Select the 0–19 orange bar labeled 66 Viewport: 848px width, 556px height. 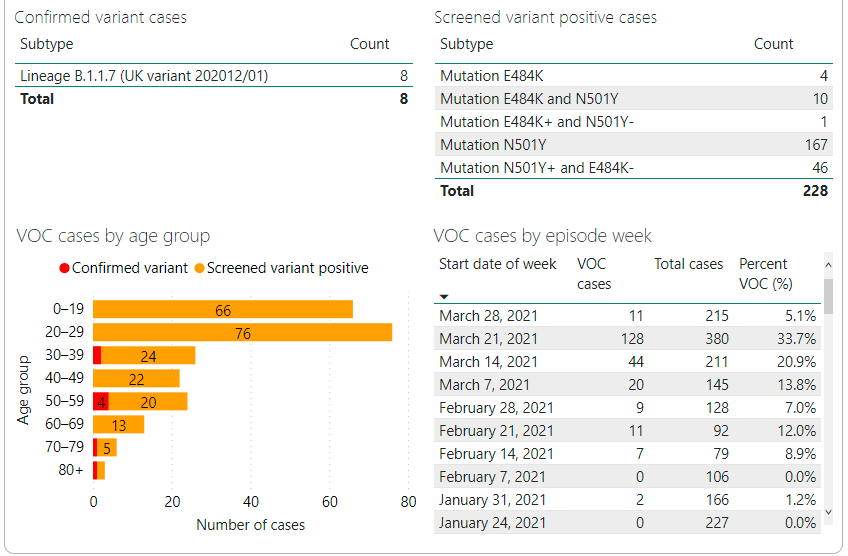coord(223,309)
